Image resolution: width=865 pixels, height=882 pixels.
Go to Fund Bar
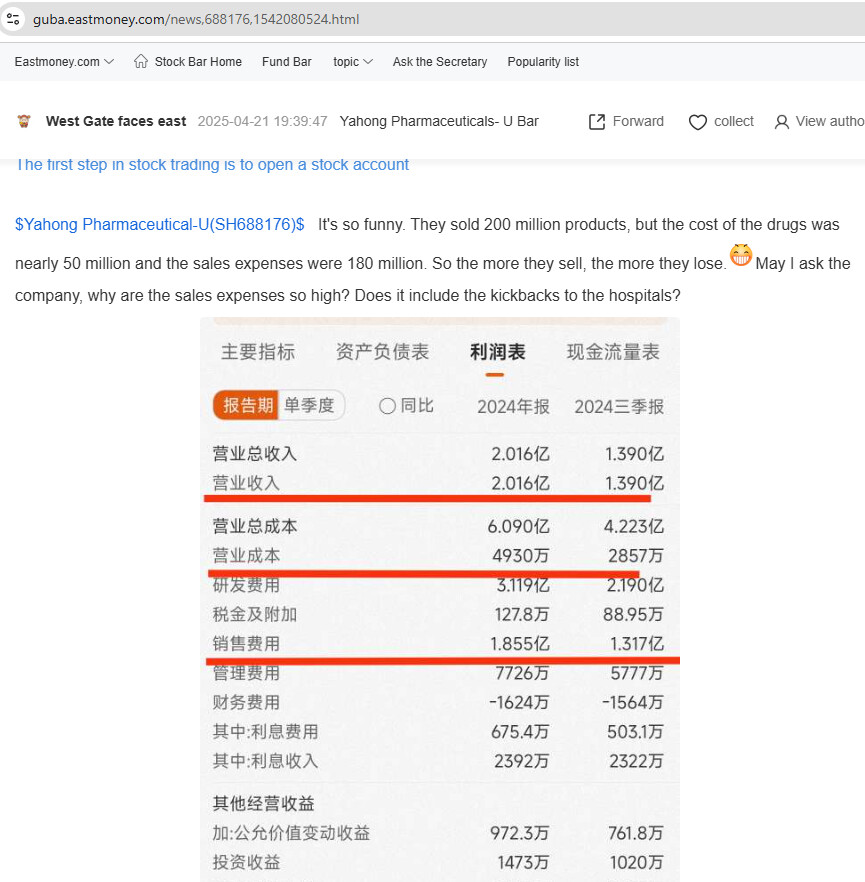tap(286, 62)
